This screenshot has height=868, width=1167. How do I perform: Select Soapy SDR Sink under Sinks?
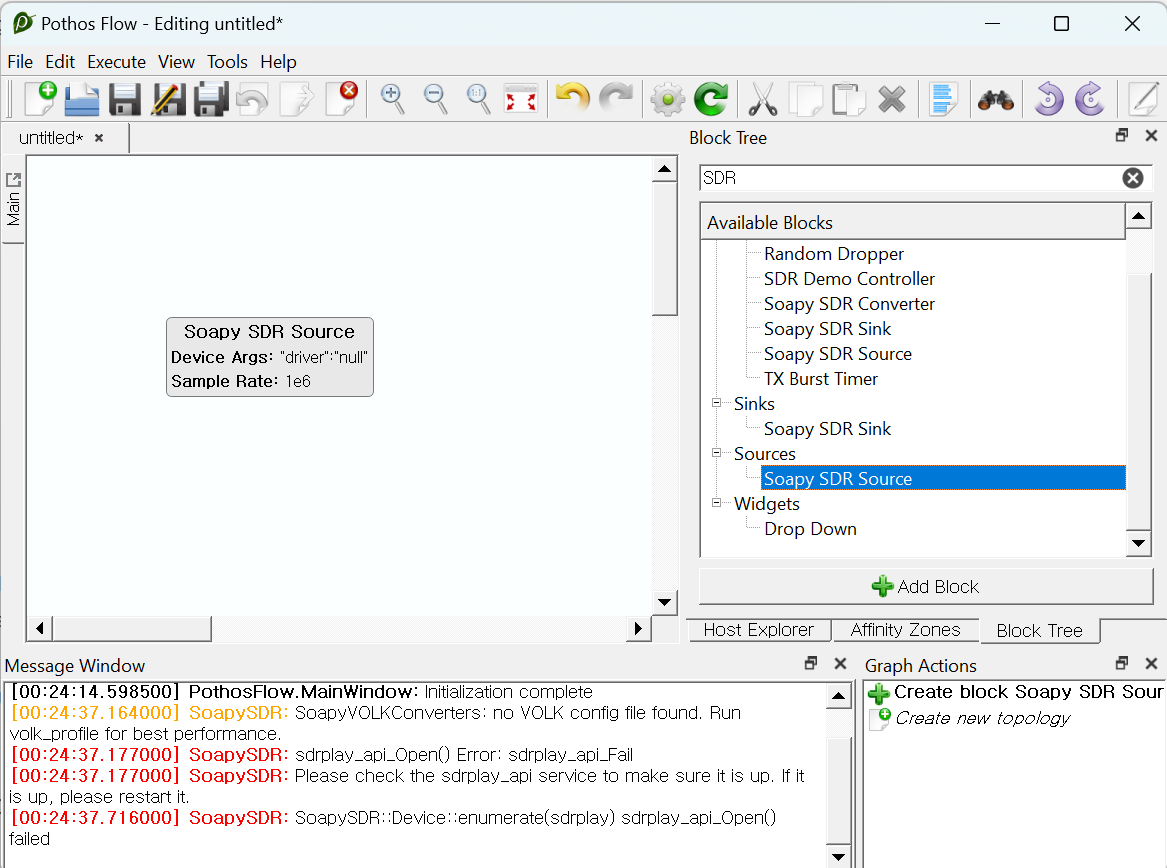[827, 429]
